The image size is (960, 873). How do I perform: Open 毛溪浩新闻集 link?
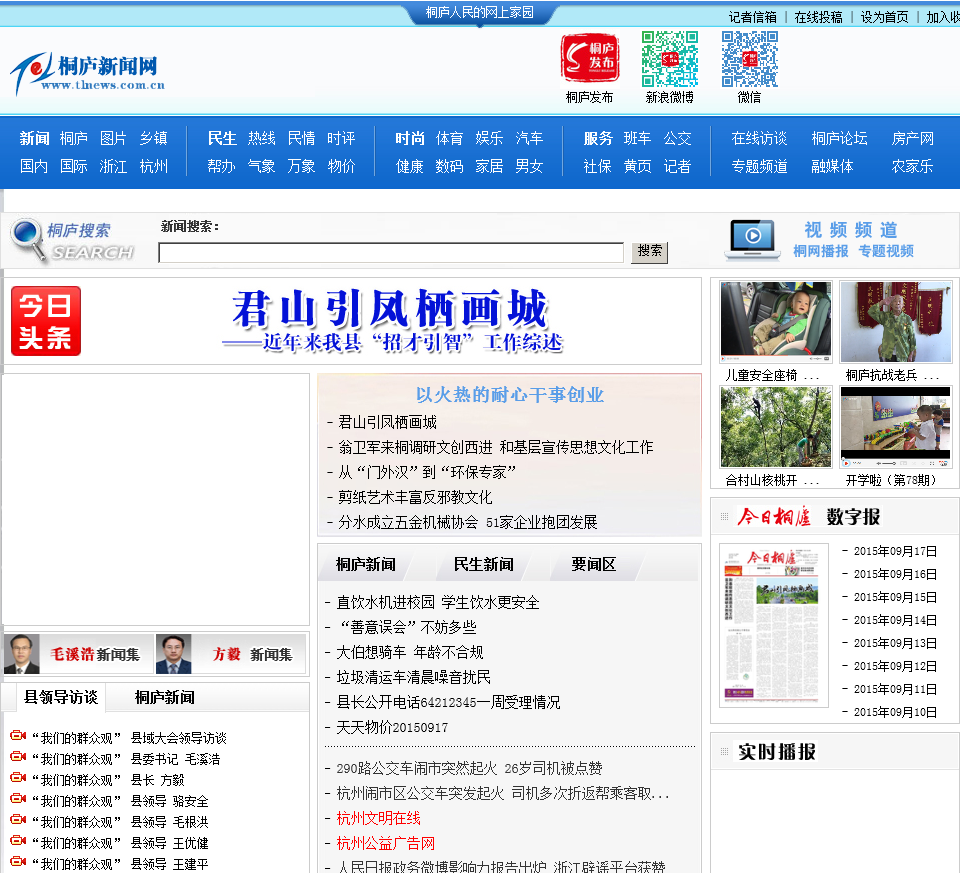(x=95, y=654)
